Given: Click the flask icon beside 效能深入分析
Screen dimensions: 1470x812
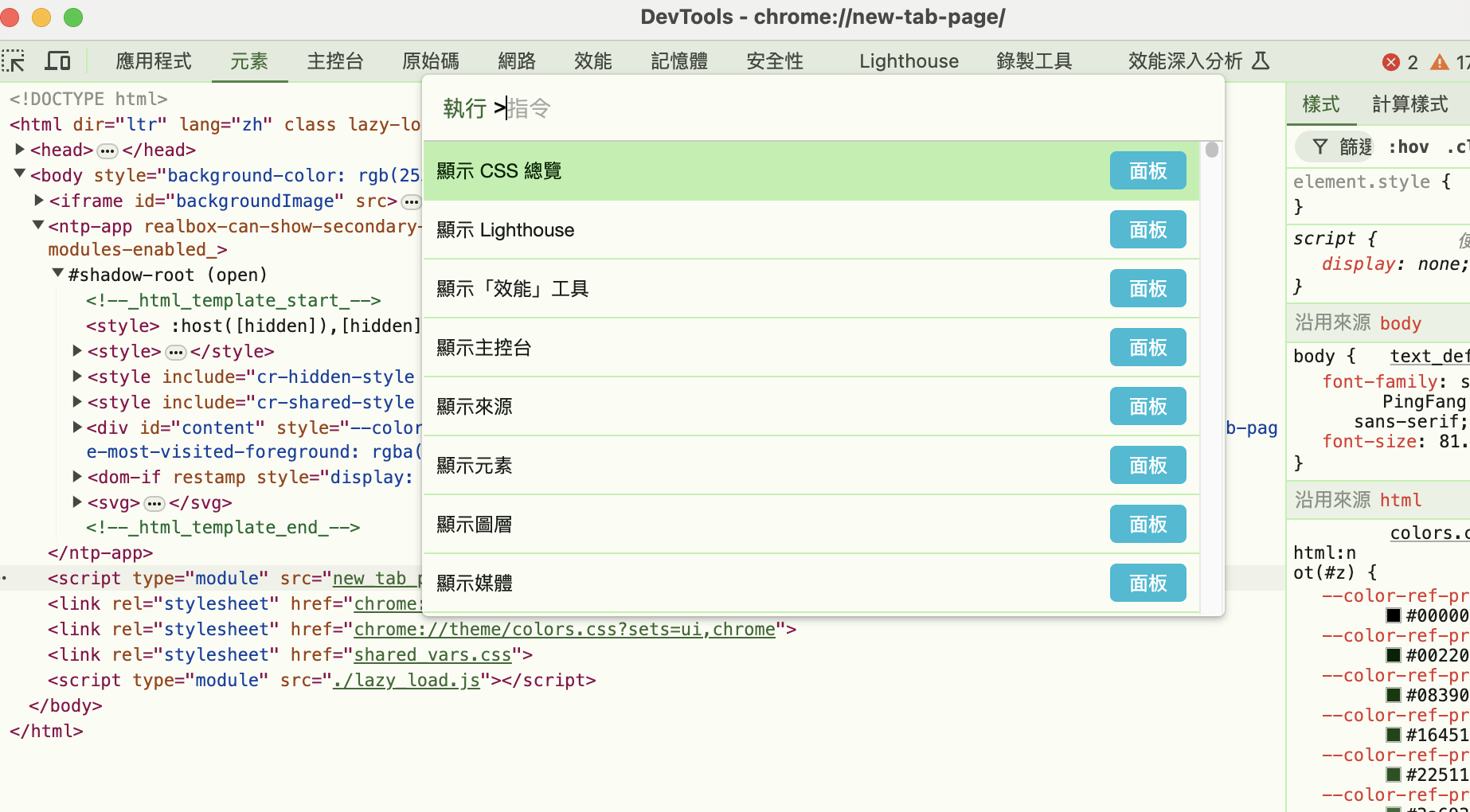Looking at the screenshot, I should click(x=1261, y=61).
